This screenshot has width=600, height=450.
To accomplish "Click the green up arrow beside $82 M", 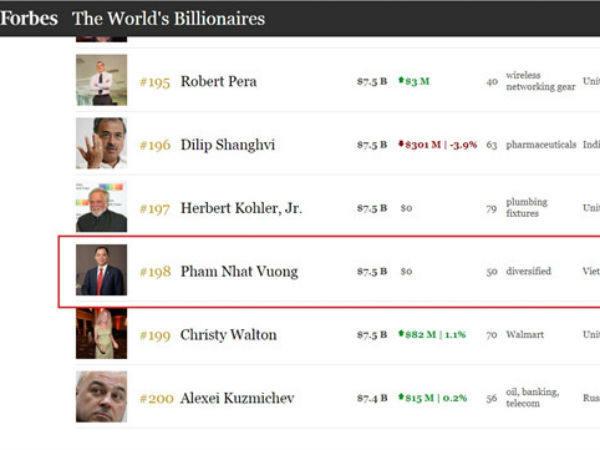I will pos(401,334).
